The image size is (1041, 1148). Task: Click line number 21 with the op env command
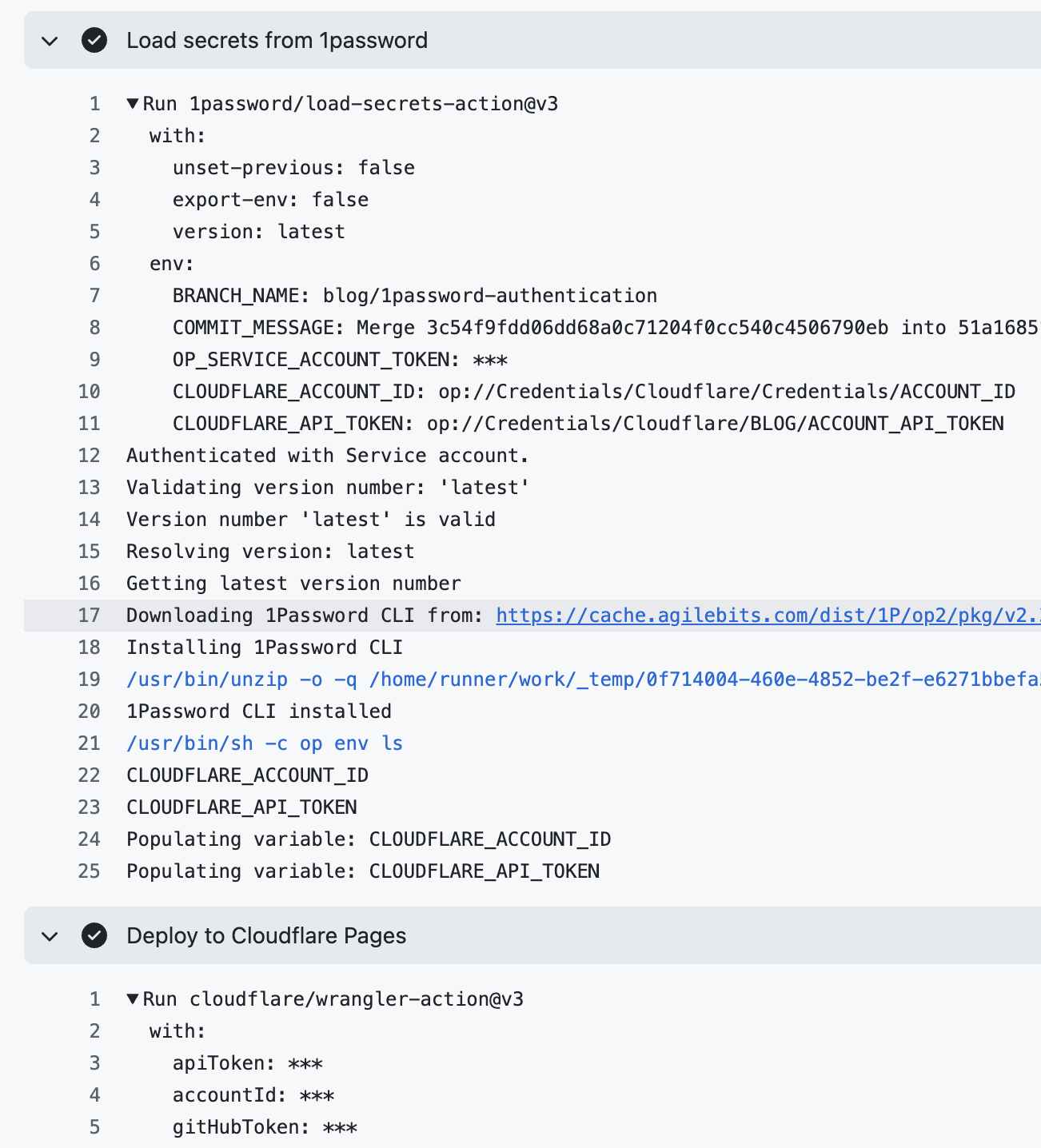[89, 743]
